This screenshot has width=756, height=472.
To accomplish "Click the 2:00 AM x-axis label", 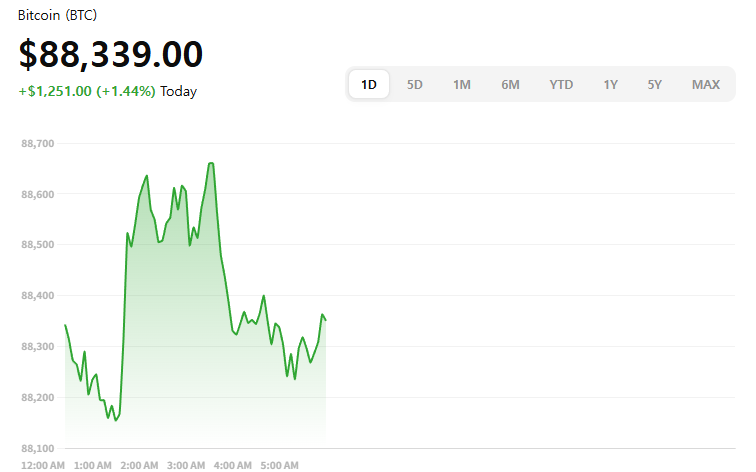I will point(139,465).
